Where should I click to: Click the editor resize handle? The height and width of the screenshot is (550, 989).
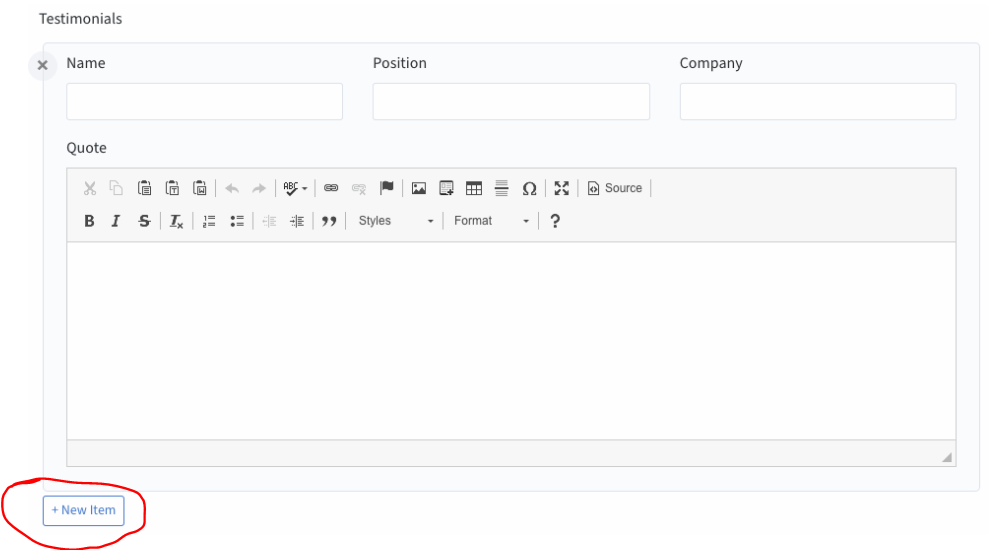(x=947, y=457)
